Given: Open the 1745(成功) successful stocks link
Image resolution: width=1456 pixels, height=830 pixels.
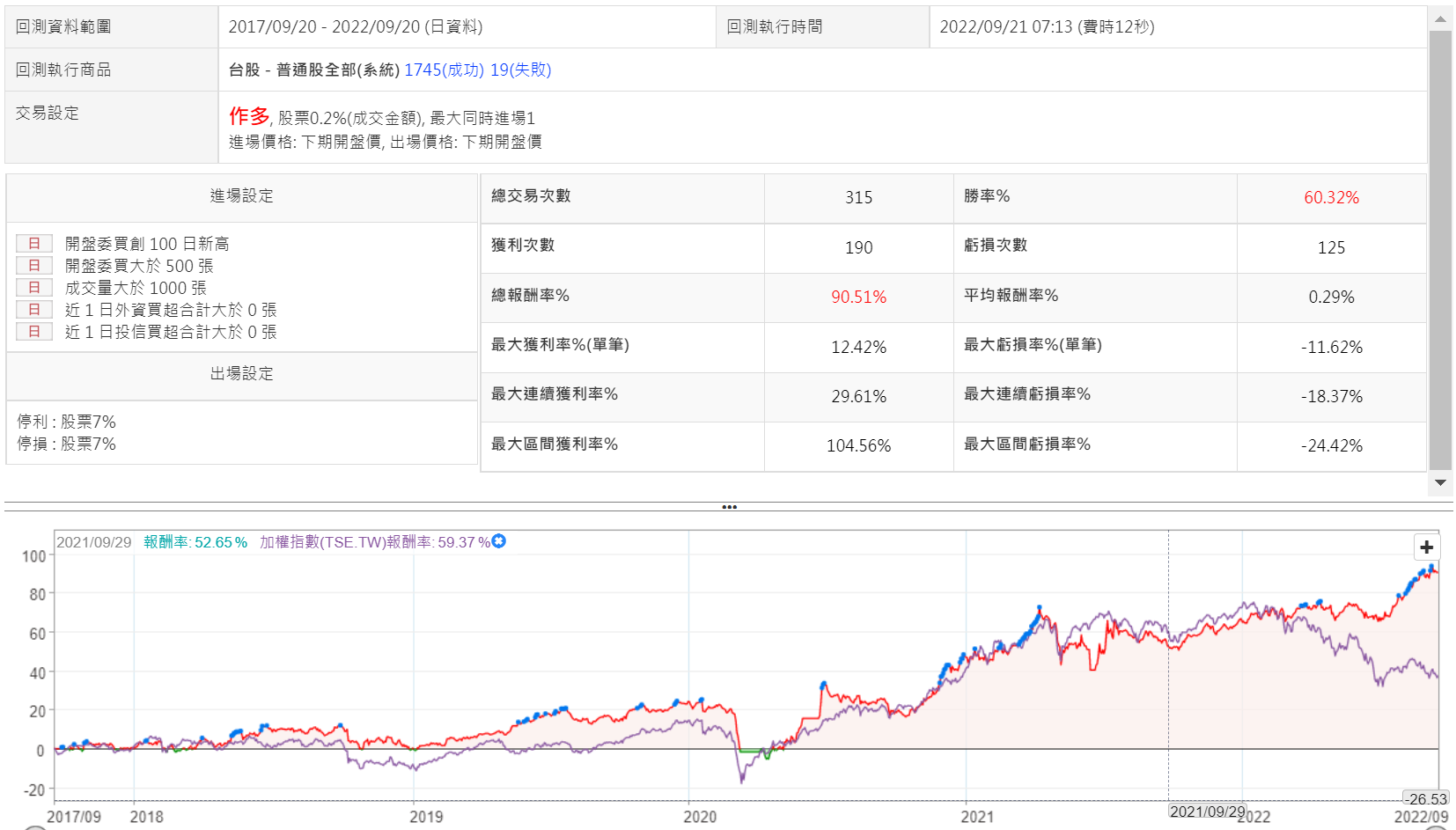Looking at the screenshot, I should tap(444, 70).
